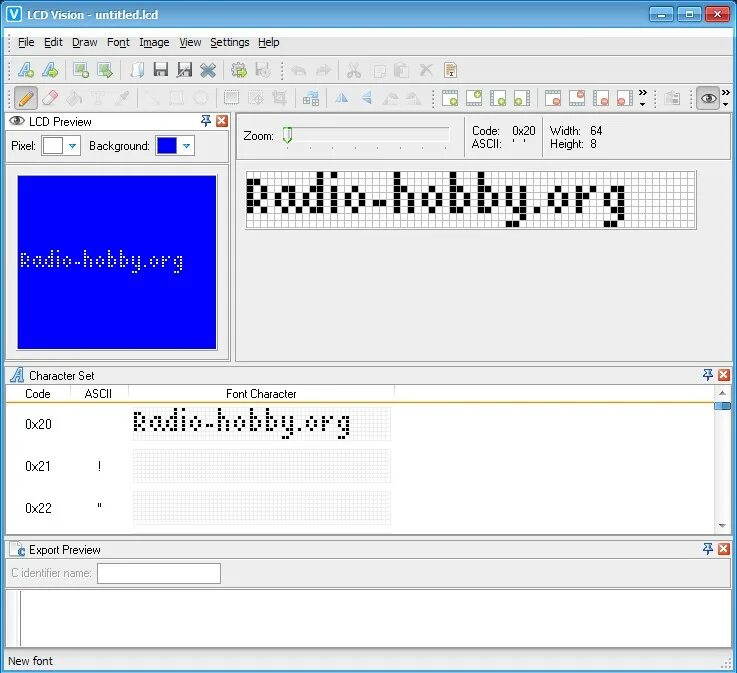This screenshot has height=673, width=737.
Task: Remove row at top icon
Action: point(553,98)
